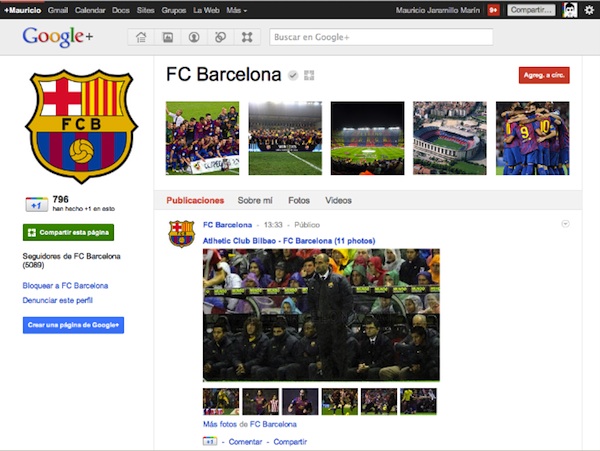
Task: Open the fourth small album thumbnail
Action: point(340,402)
